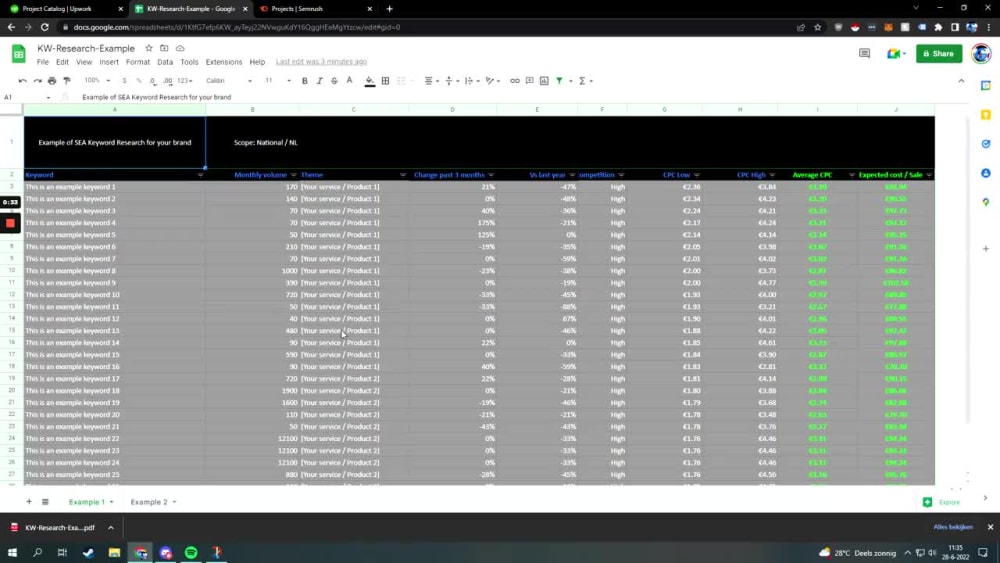Collapse the toolbar with up chevron

click(961, 81)
